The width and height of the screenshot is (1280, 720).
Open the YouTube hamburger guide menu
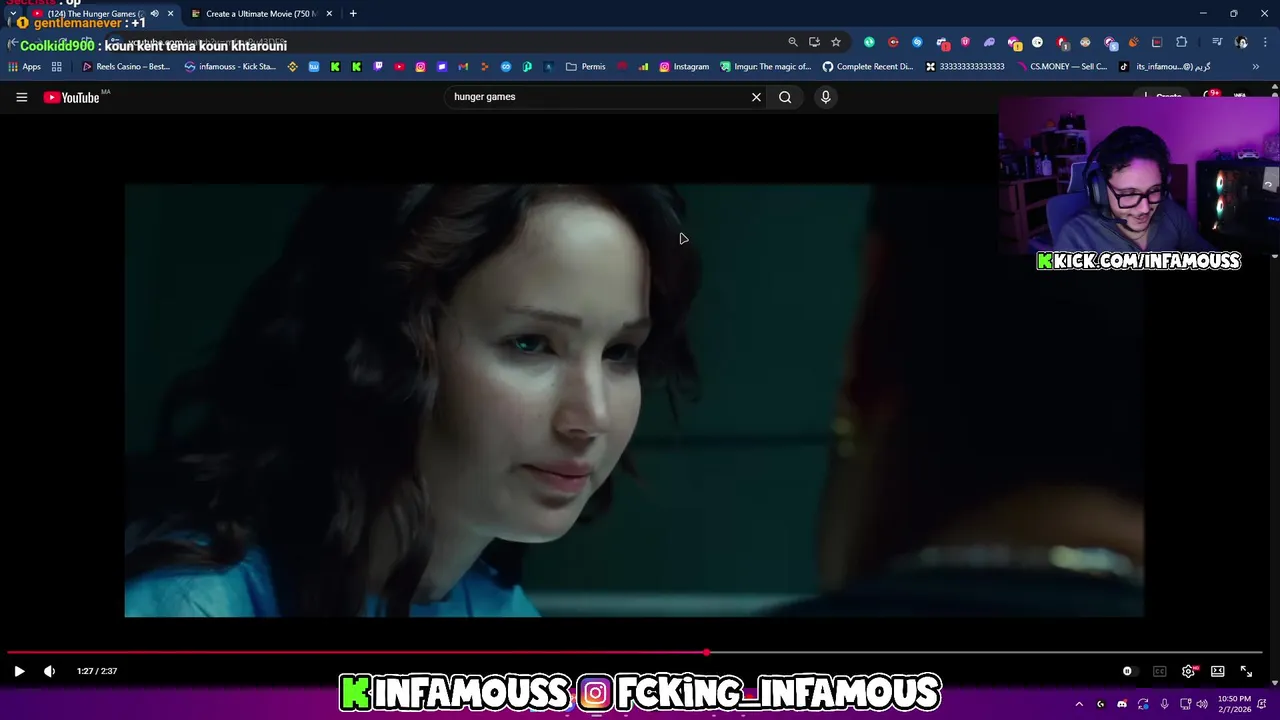point(21,97)
